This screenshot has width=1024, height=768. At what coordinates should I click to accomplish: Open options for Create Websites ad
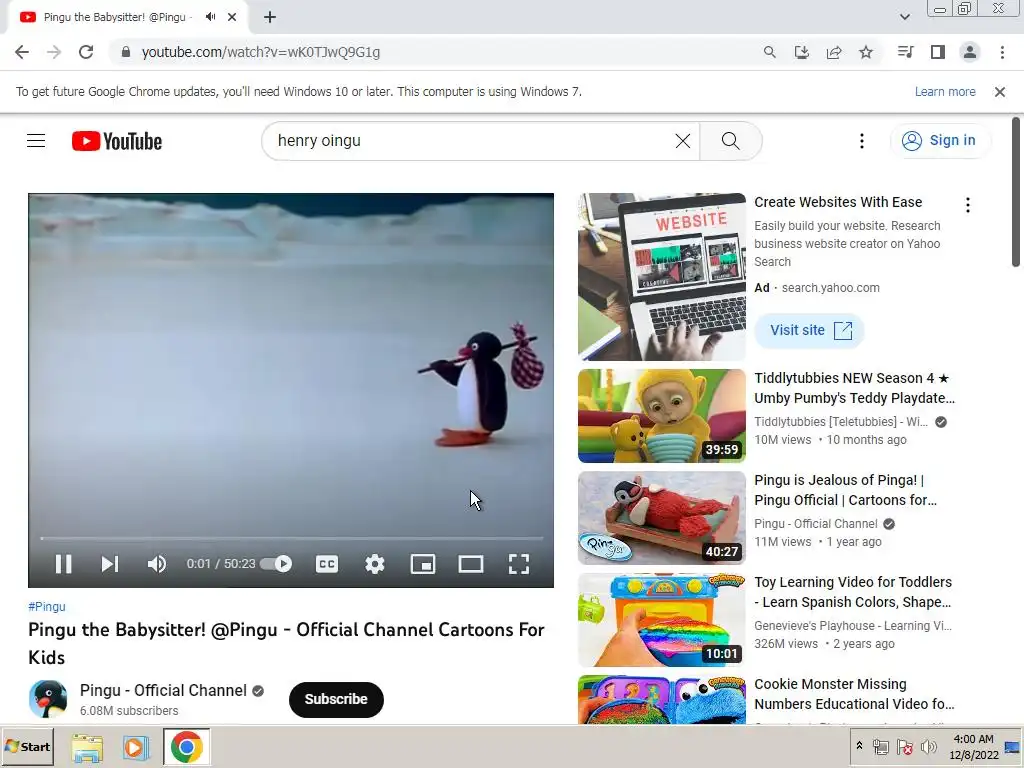pos(968,205)
